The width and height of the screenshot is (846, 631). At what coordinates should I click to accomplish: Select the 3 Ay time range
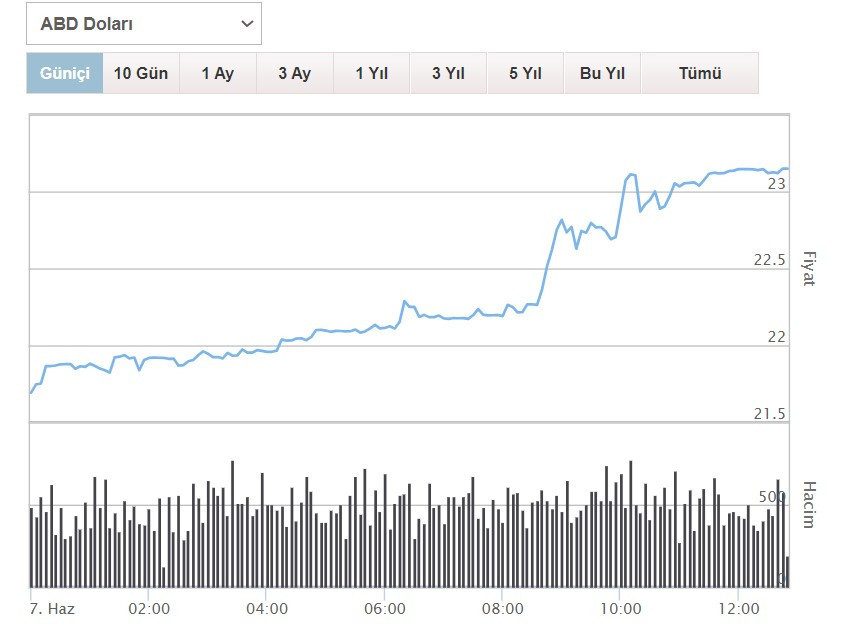click(x=294, y=73)
